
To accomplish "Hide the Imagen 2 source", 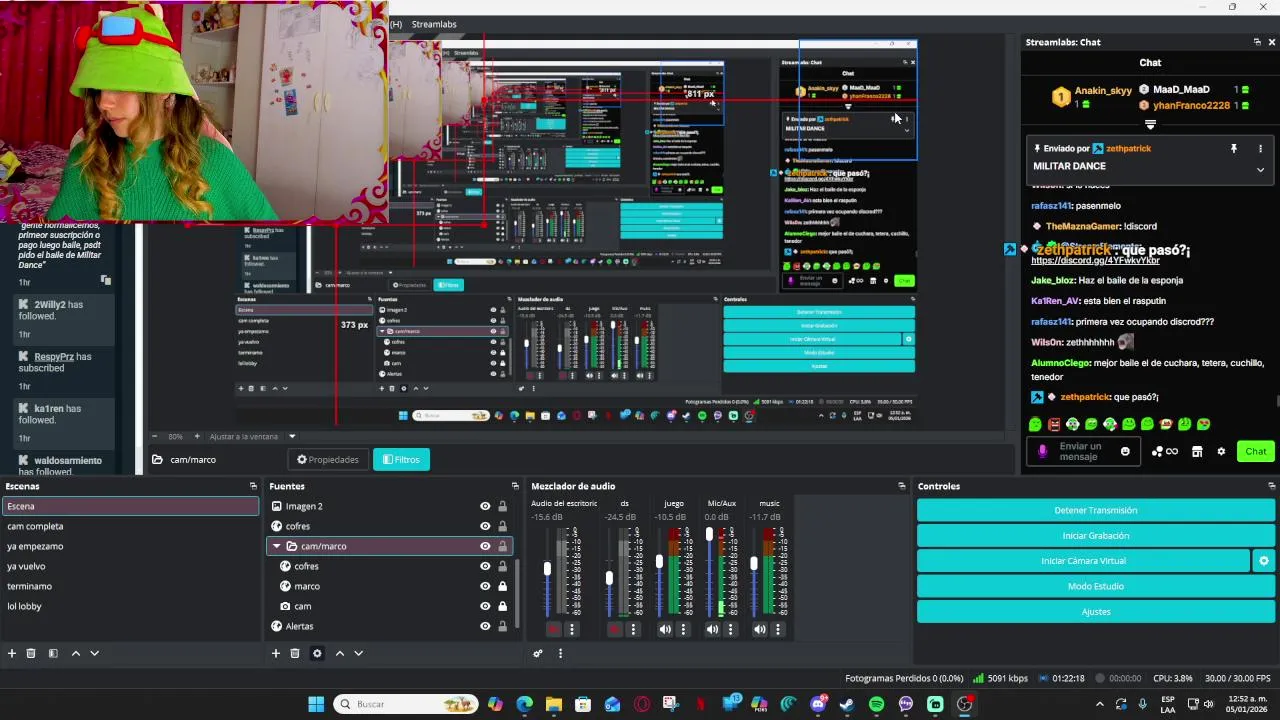I will click(485, 506).
